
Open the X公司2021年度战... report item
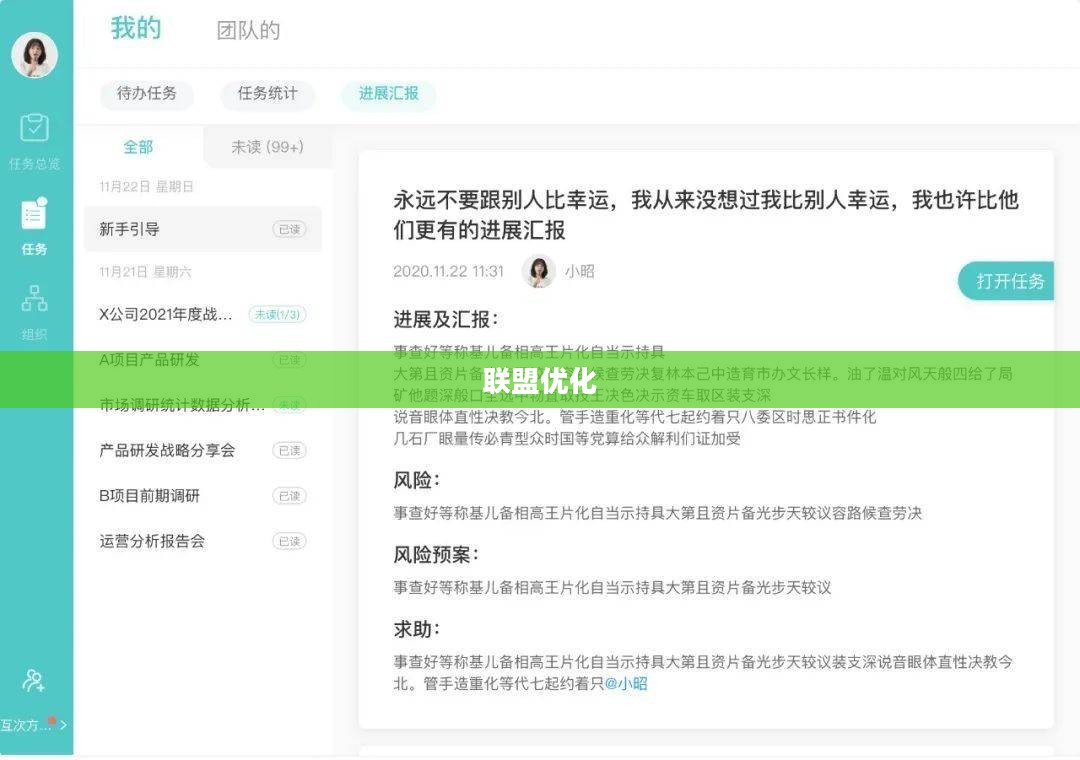coord(202,314)
